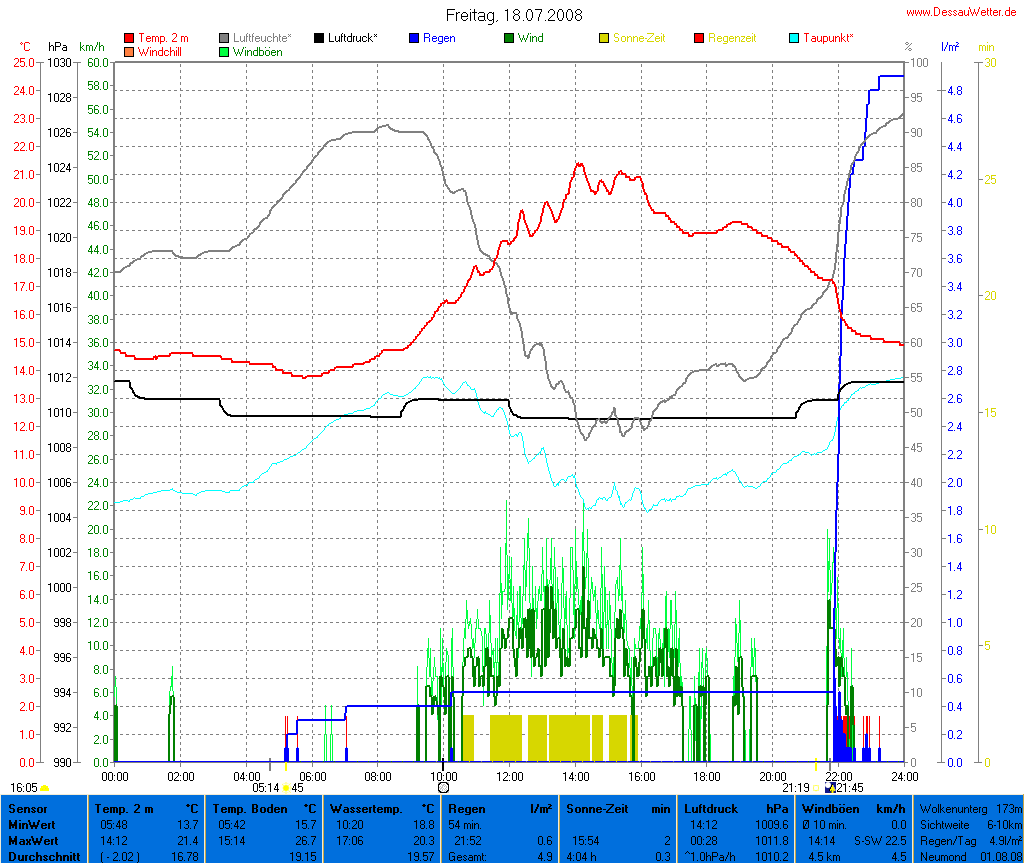Click the chart title Freitag, 18.07.2008

(x=514, y=15)
